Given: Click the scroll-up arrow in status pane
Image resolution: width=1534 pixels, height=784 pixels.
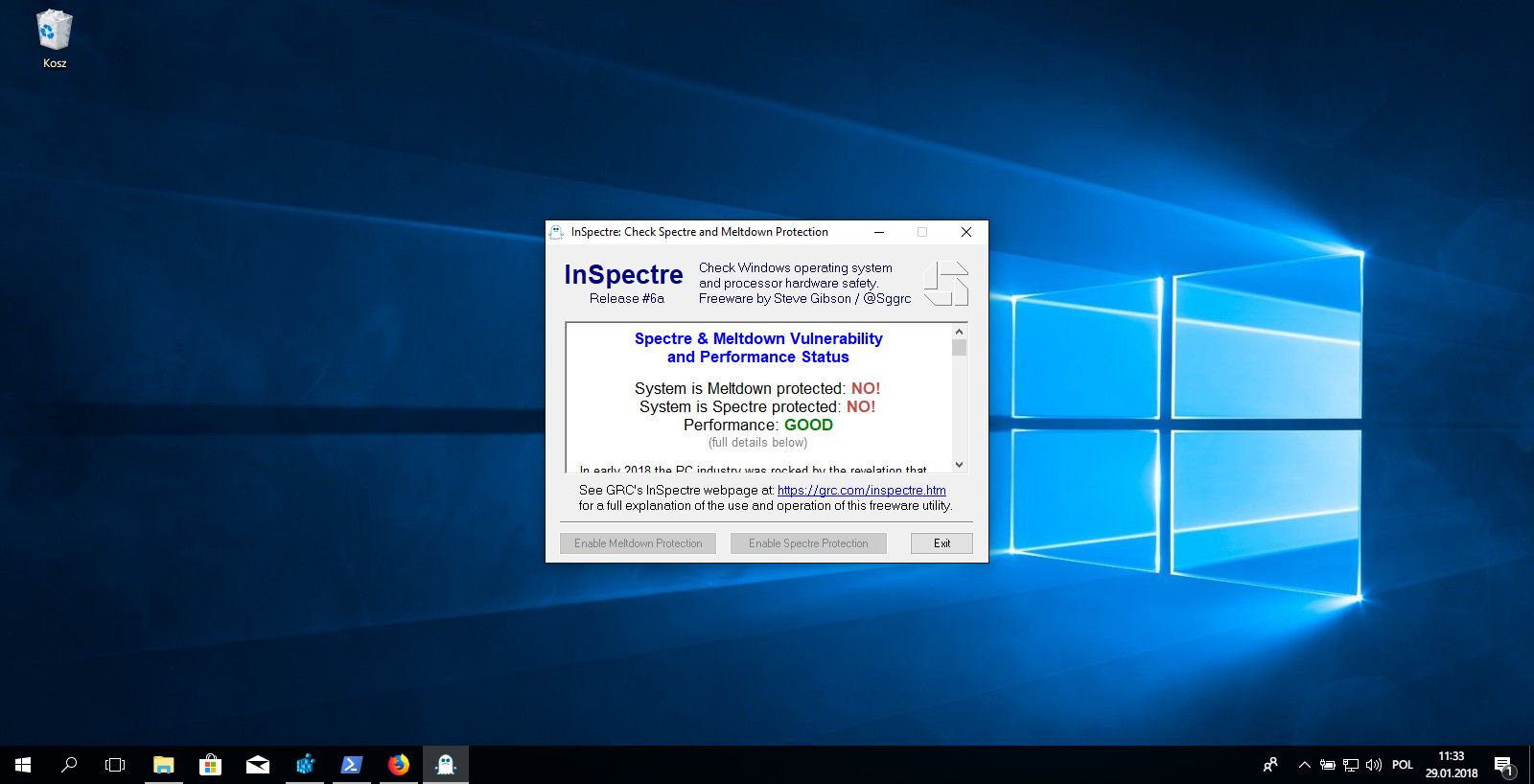Looking at the screenshot, I should tap(959, 332).
